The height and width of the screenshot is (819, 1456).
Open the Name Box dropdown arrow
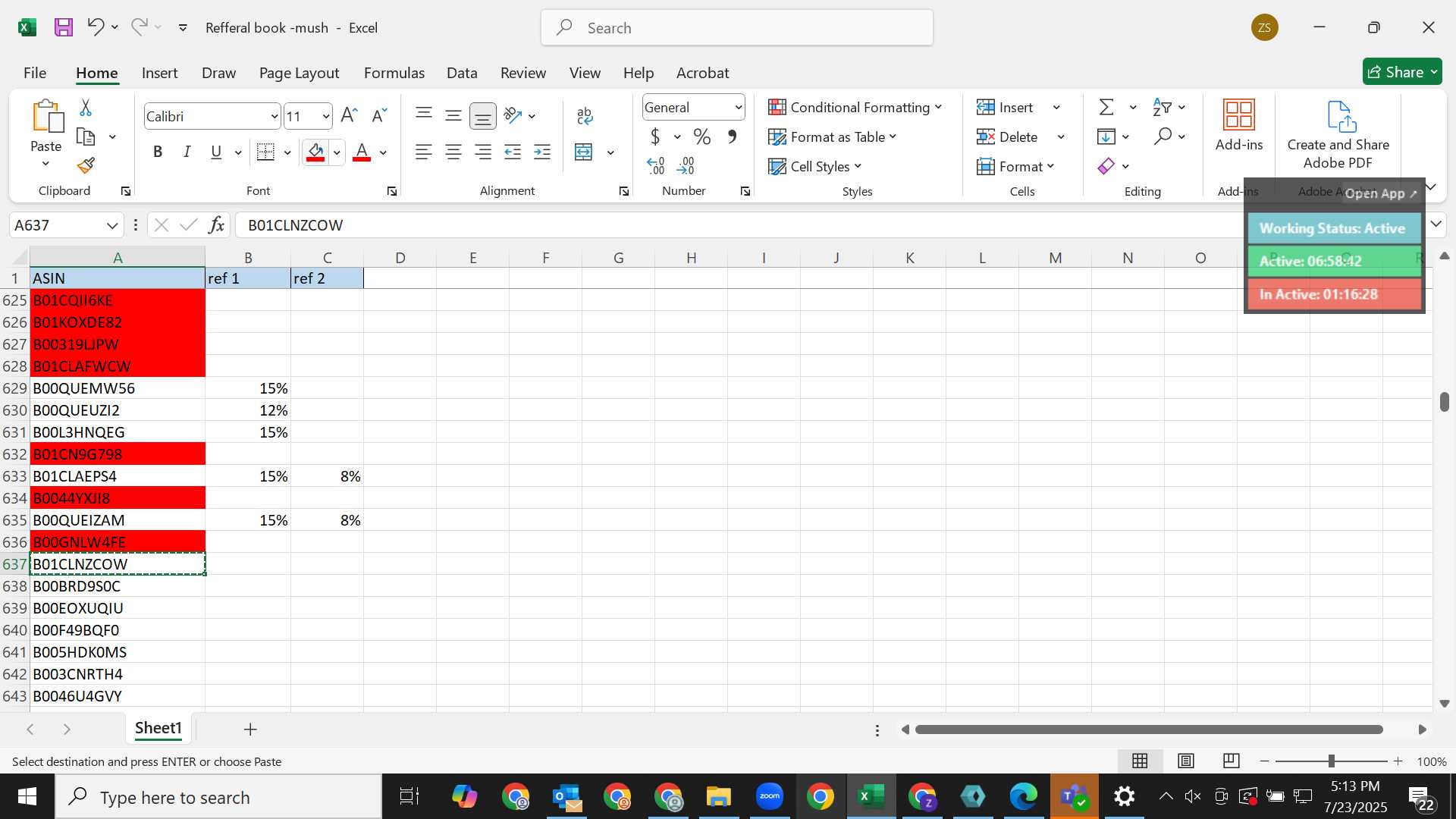pos(112,225)
